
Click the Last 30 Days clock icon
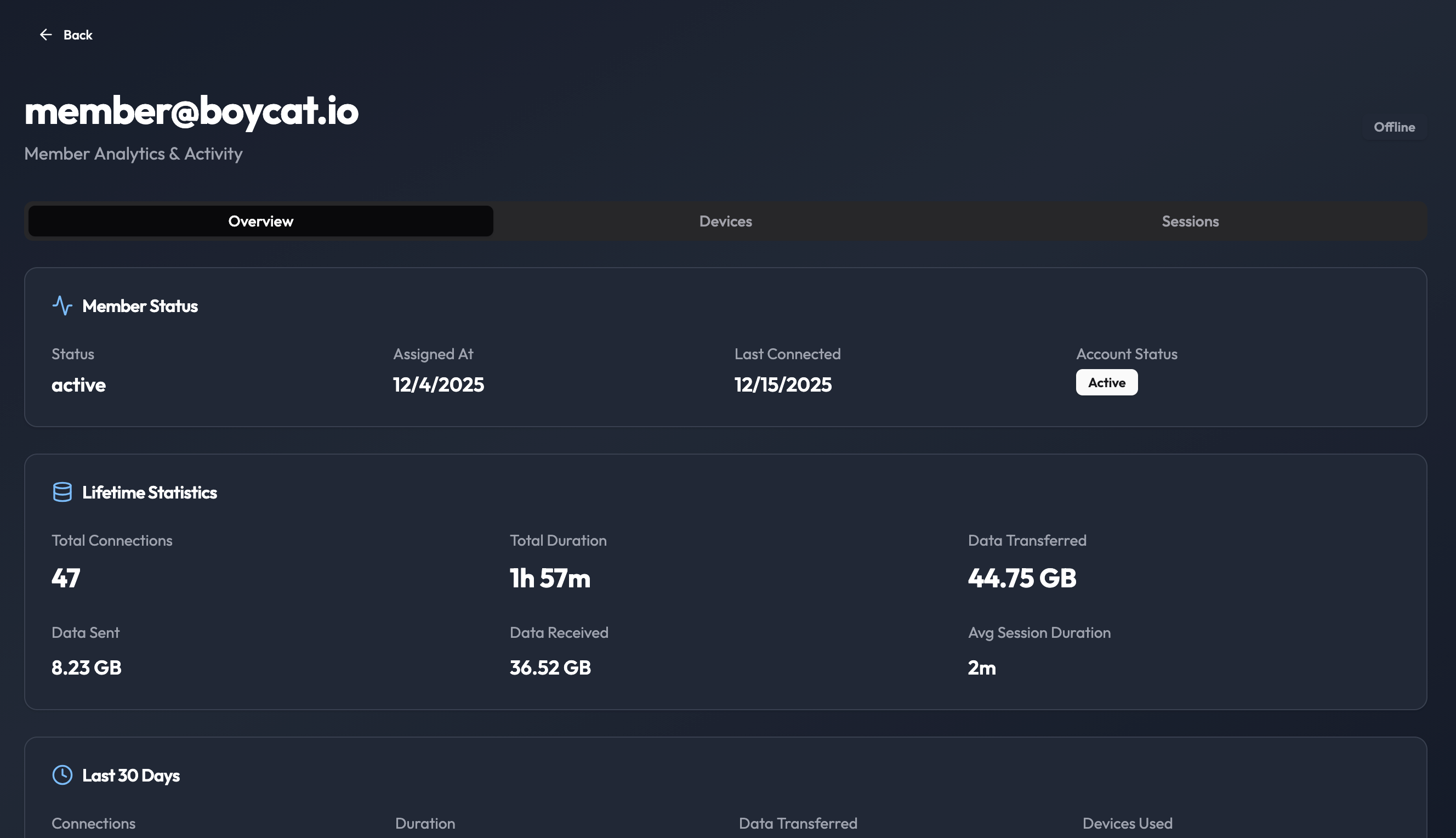(x=62, y=775)
